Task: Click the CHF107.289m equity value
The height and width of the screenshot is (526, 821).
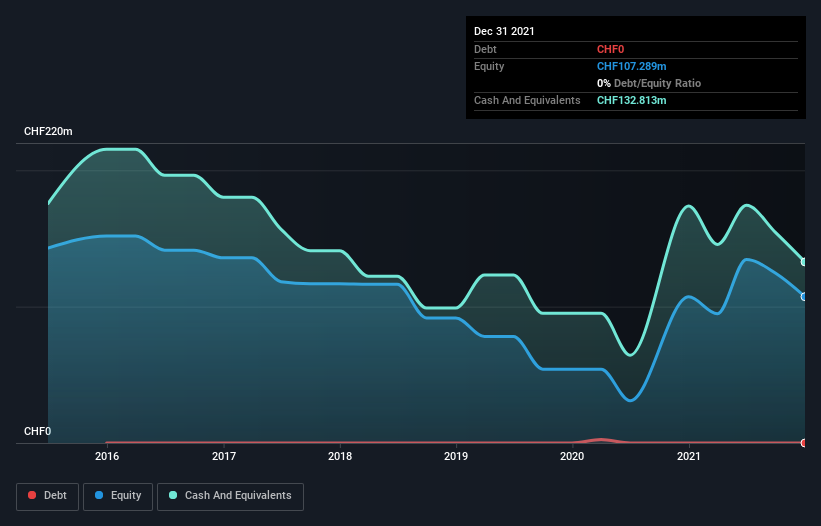Action: click(x=631, y=66)
